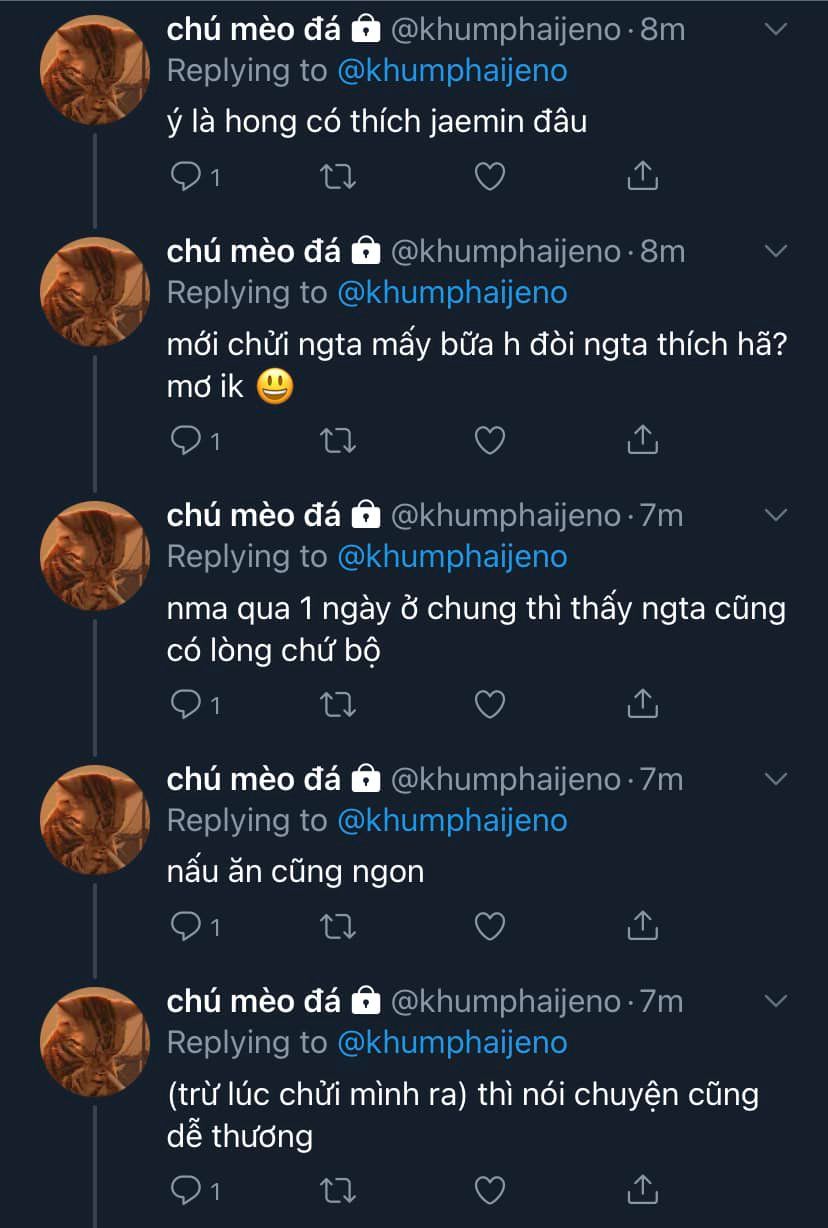Like the 'nma qua 1 ngày ở chung' tweet
Image resolution: width=828 pixels, height=1228 pixels.
coord(488,705)
